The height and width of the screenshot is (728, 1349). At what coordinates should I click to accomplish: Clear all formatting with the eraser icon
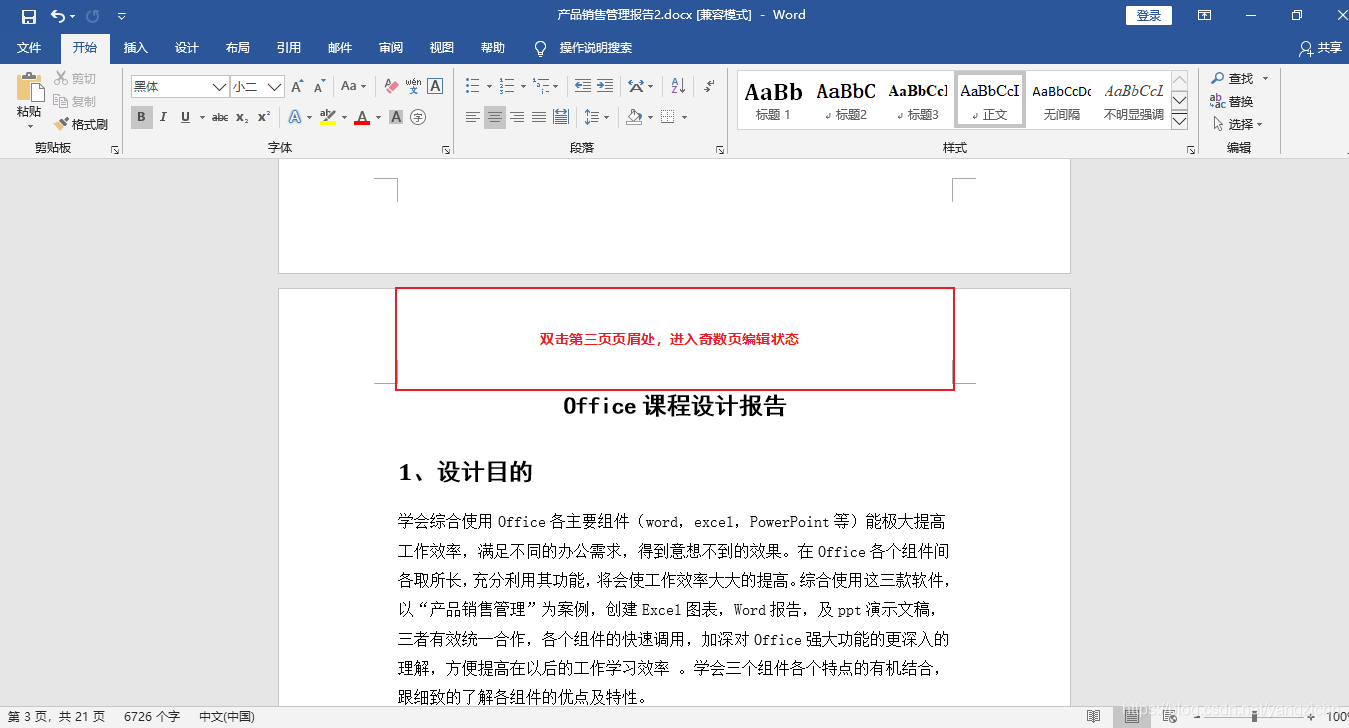(391, 87)
